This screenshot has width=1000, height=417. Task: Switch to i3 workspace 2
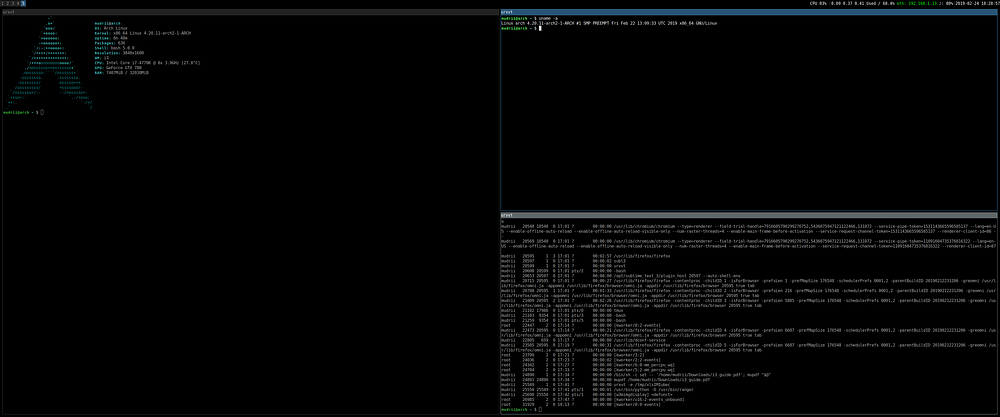pos(7,3)
